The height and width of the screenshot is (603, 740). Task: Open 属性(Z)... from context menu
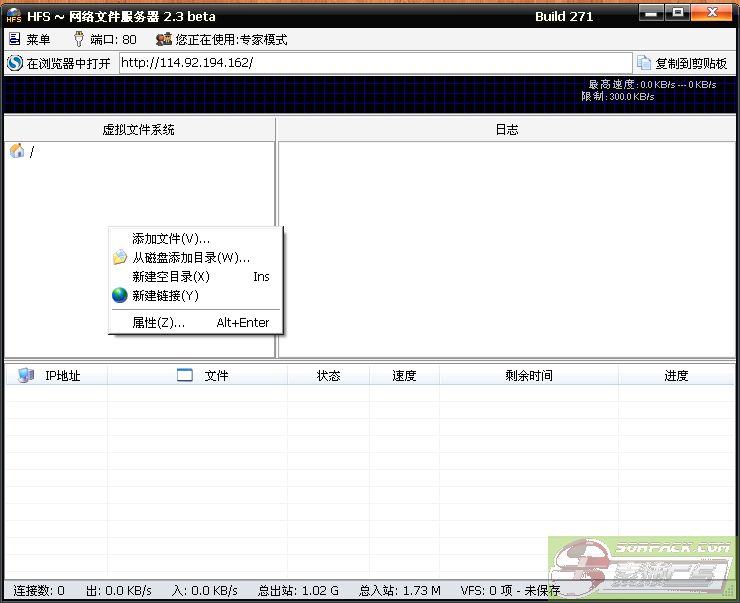pos(158,323)
